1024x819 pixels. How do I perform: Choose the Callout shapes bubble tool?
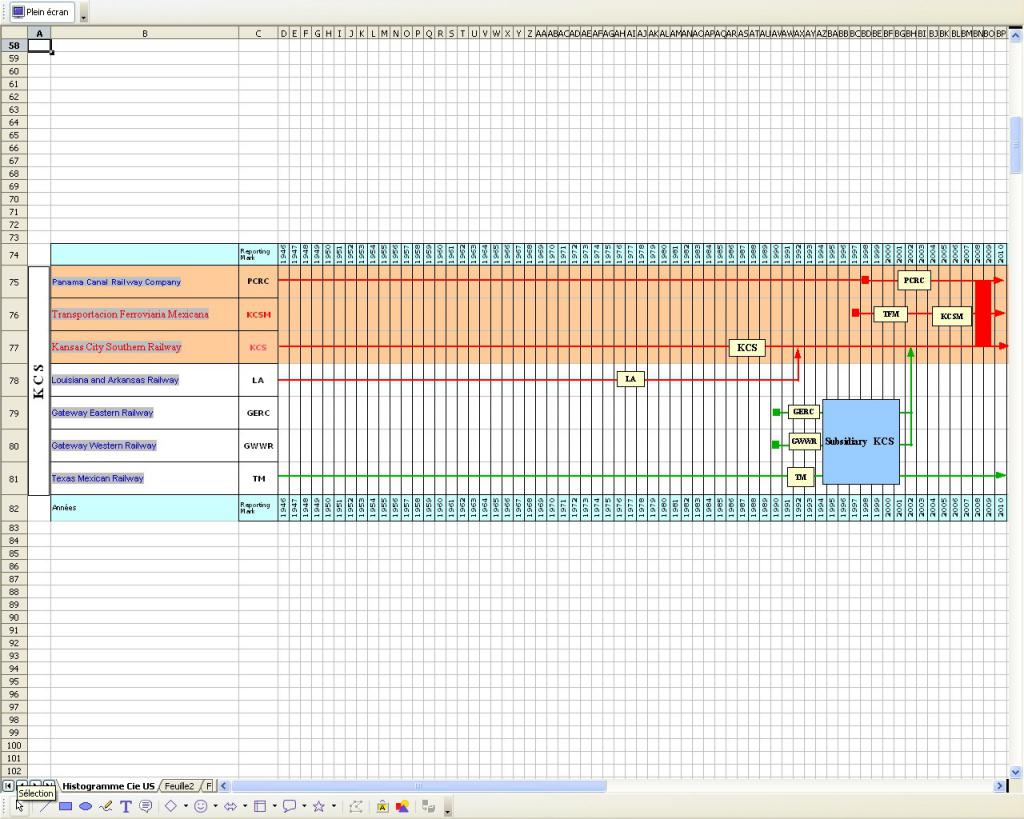coord(289,807)
